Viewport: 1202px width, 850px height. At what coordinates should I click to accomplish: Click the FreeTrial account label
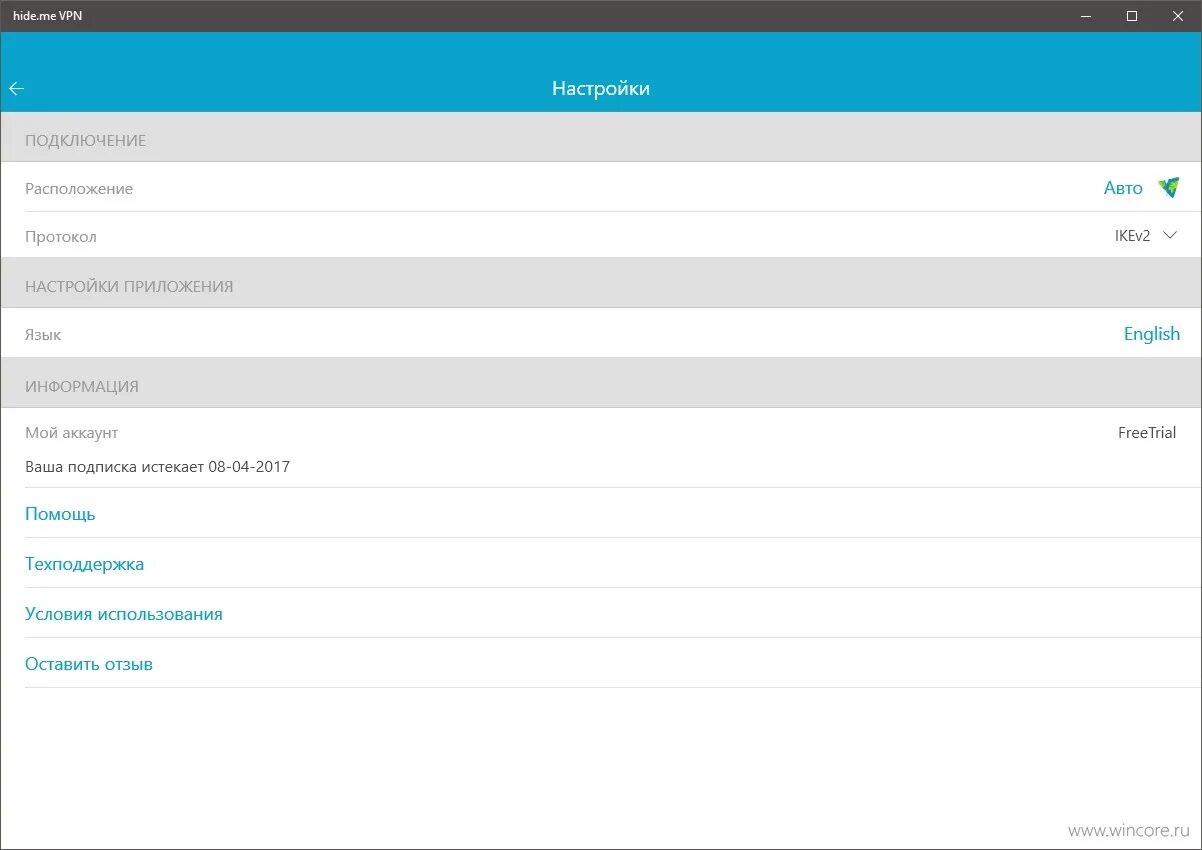point(1147,433)
